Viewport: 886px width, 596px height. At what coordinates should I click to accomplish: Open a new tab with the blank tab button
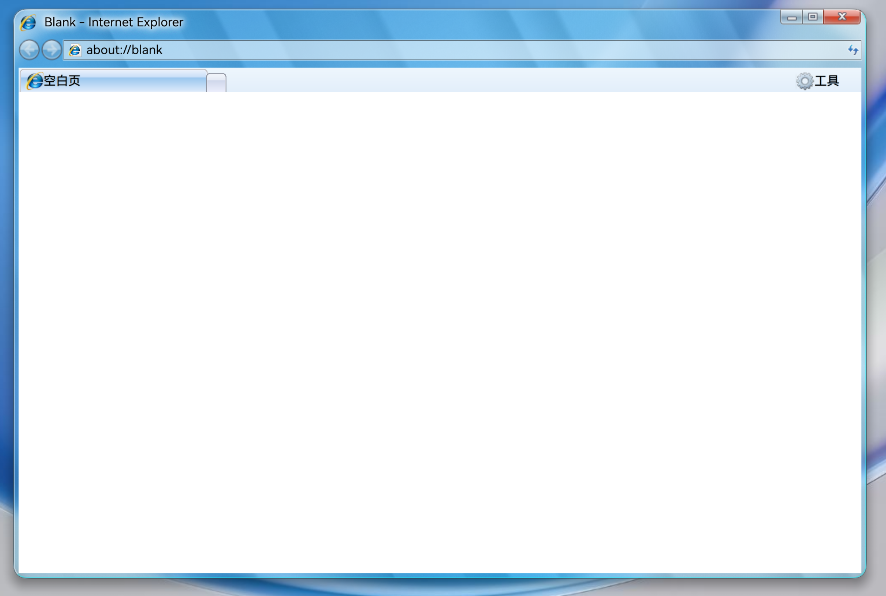[x=216, y=82]
